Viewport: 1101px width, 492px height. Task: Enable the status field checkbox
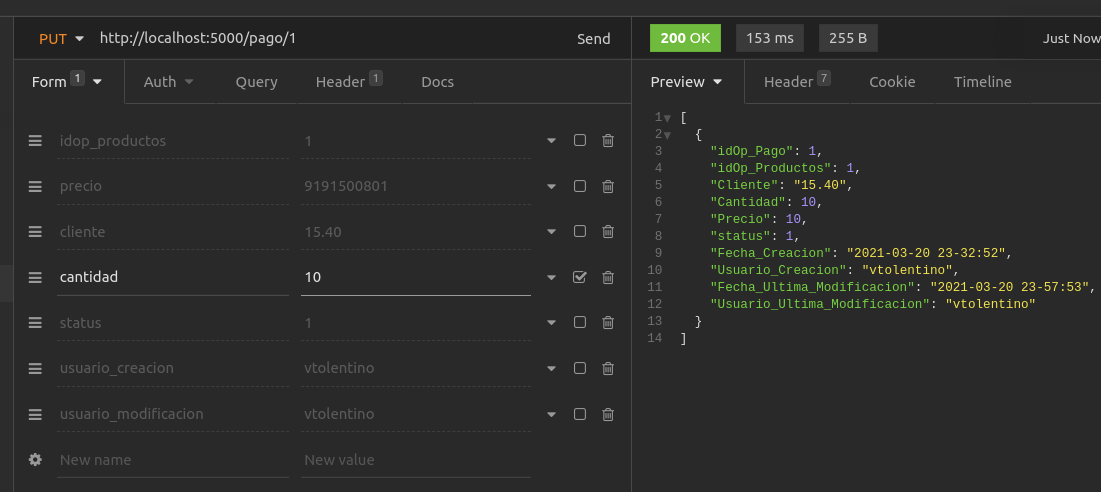coord(579,322)
